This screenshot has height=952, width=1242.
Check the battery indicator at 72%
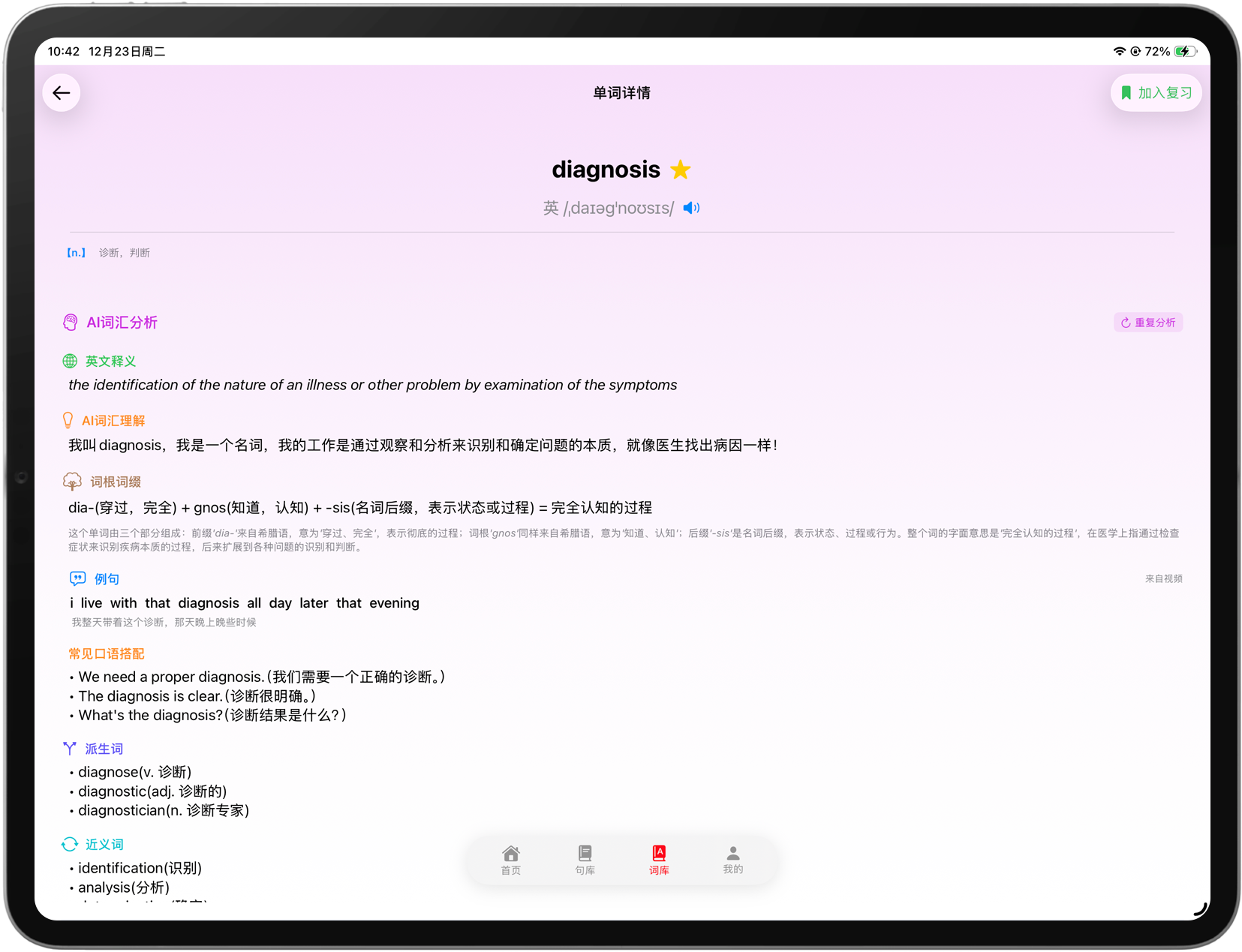tap(1184, 51)
